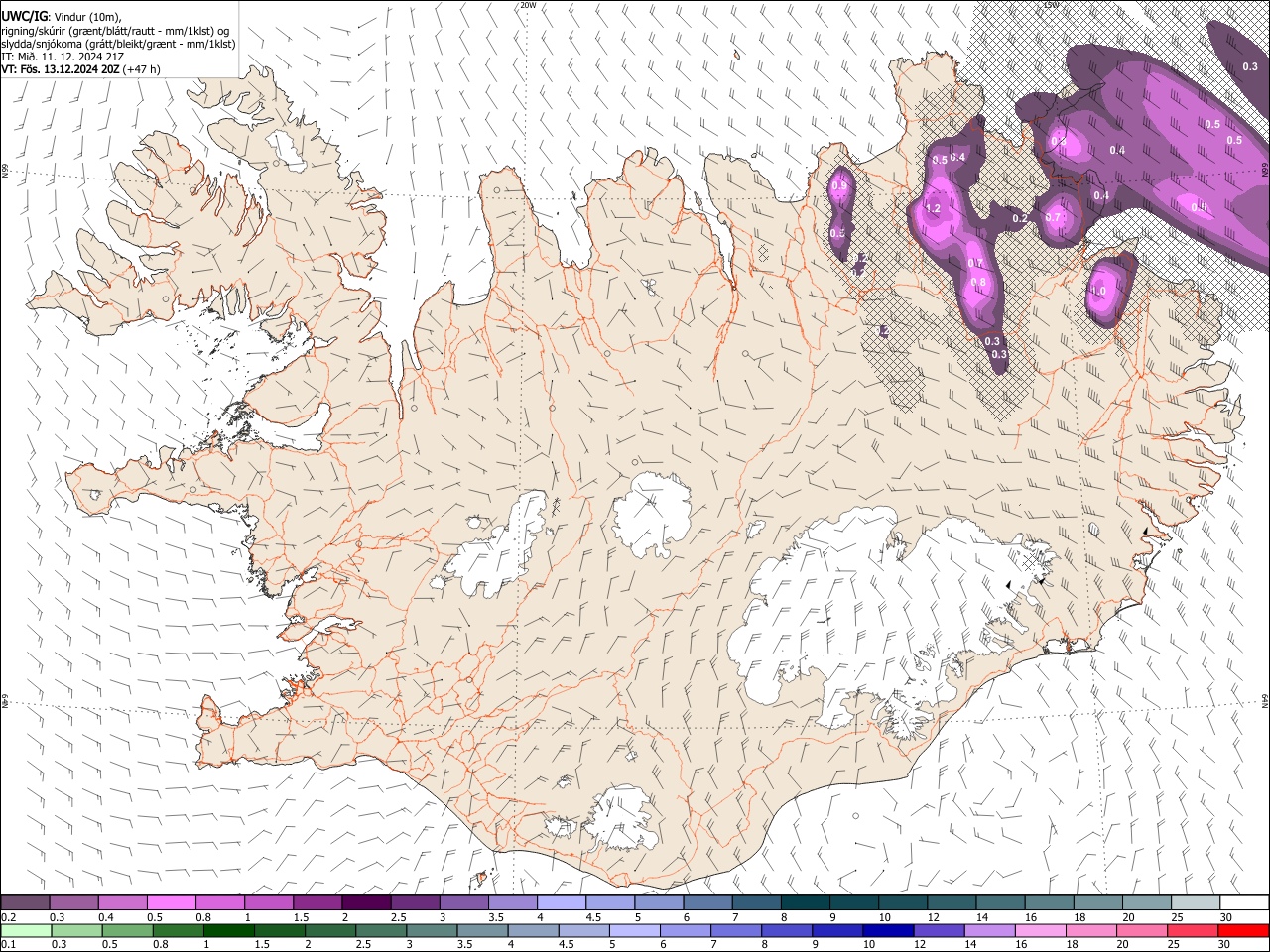This screenshot has height=952, width=1270.
Task: Click the snow legend swatch between 4 and 4.5
Action: pos(562,902)
